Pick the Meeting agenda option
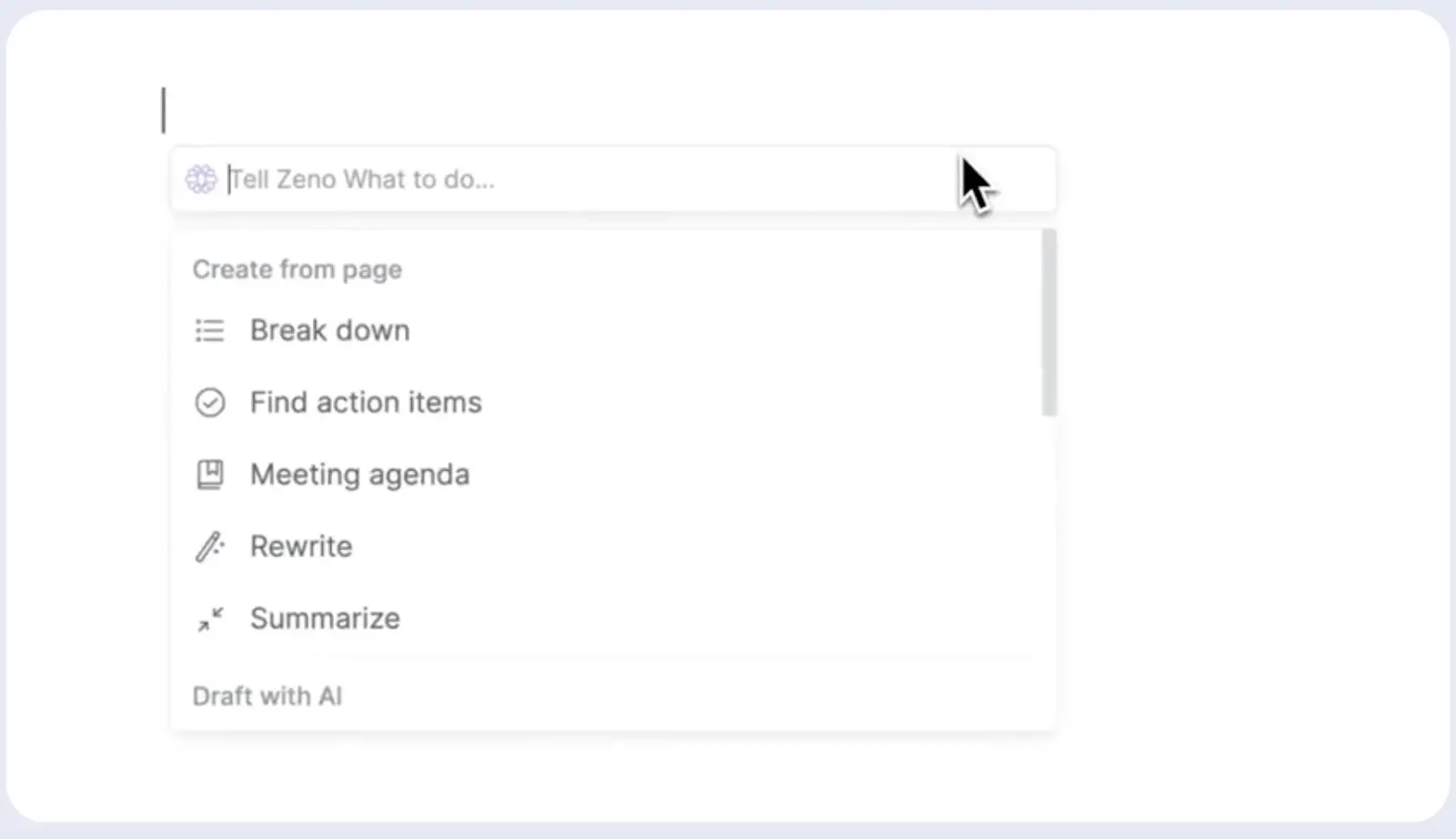 (x=606, y=474)
